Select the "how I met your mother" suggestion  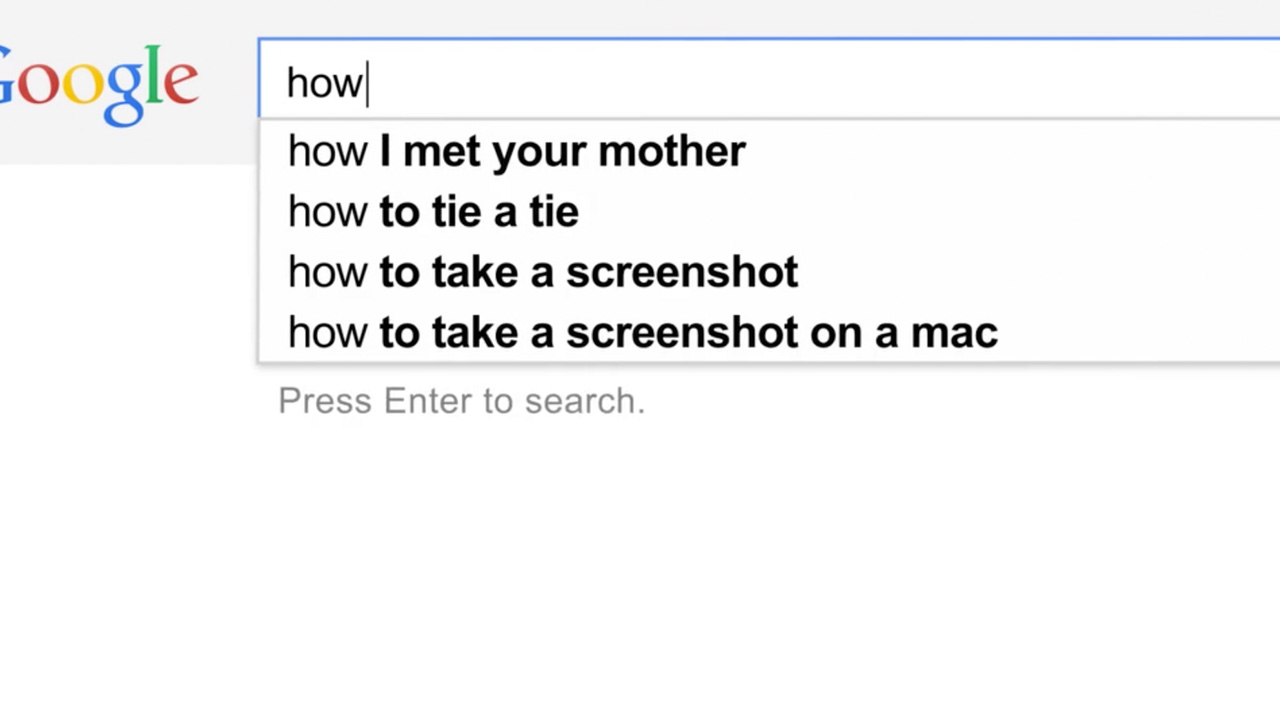tap(516, 151)
